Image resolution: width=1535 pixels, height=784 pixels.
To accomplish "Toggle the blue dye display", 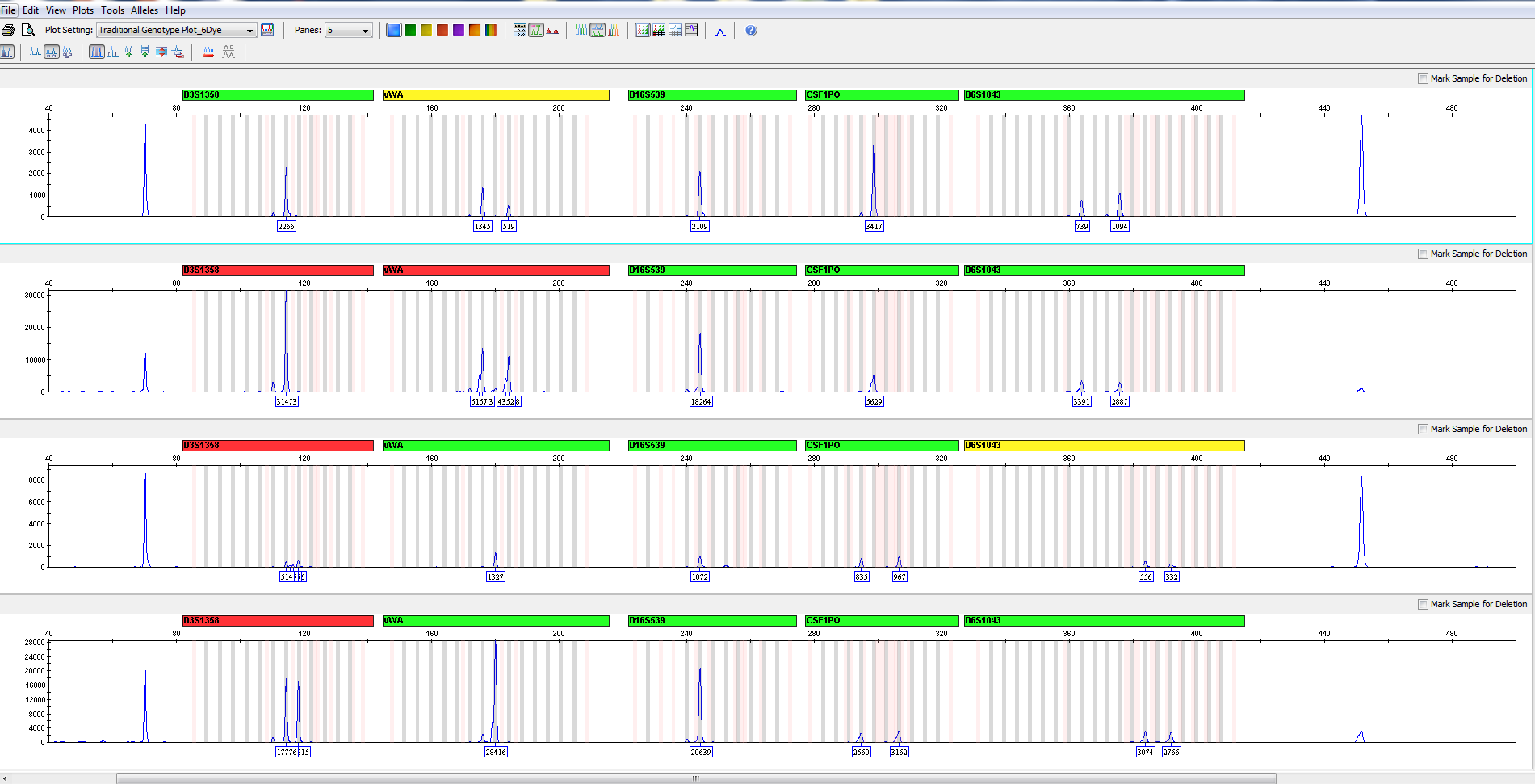I will 394,30.
